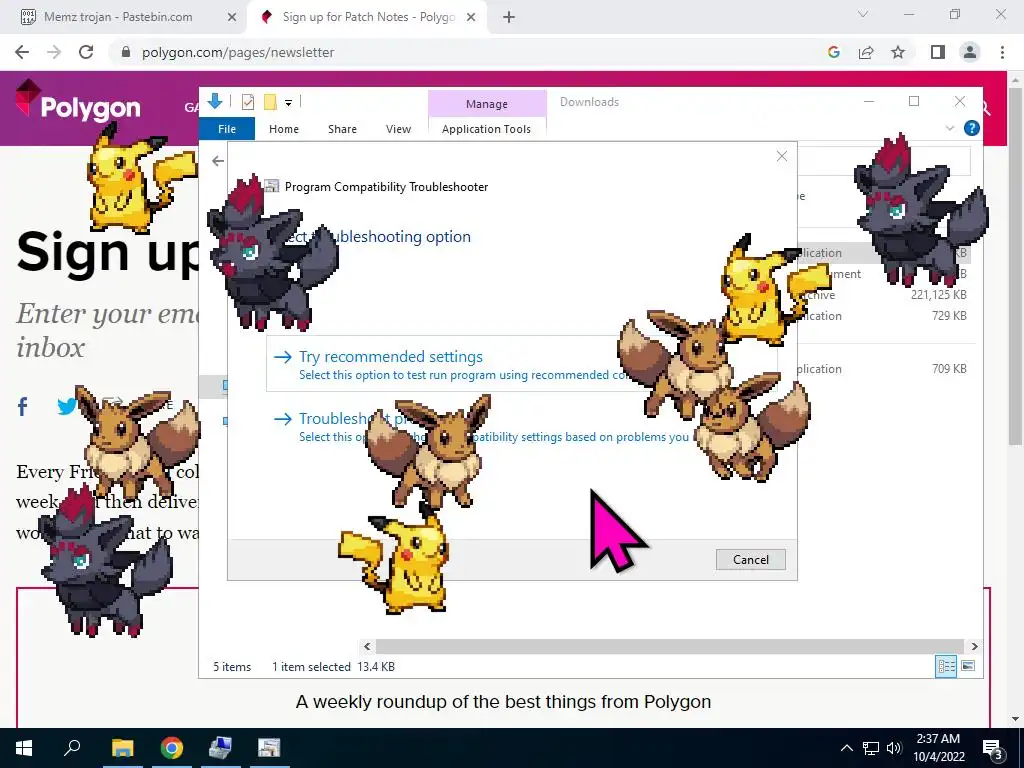Image resolution: width=1024 pixels, height=768 pixels.
Task: Open View ribbon tab in Explorer
Action: point(398,129)
